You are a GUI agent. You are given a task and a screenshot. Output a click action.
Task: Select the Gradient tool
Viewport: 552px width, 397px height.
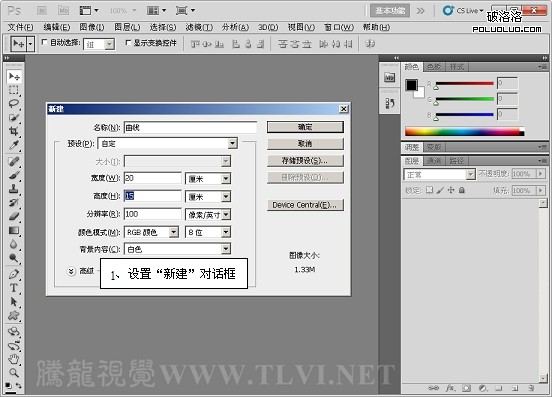[14, 231]
